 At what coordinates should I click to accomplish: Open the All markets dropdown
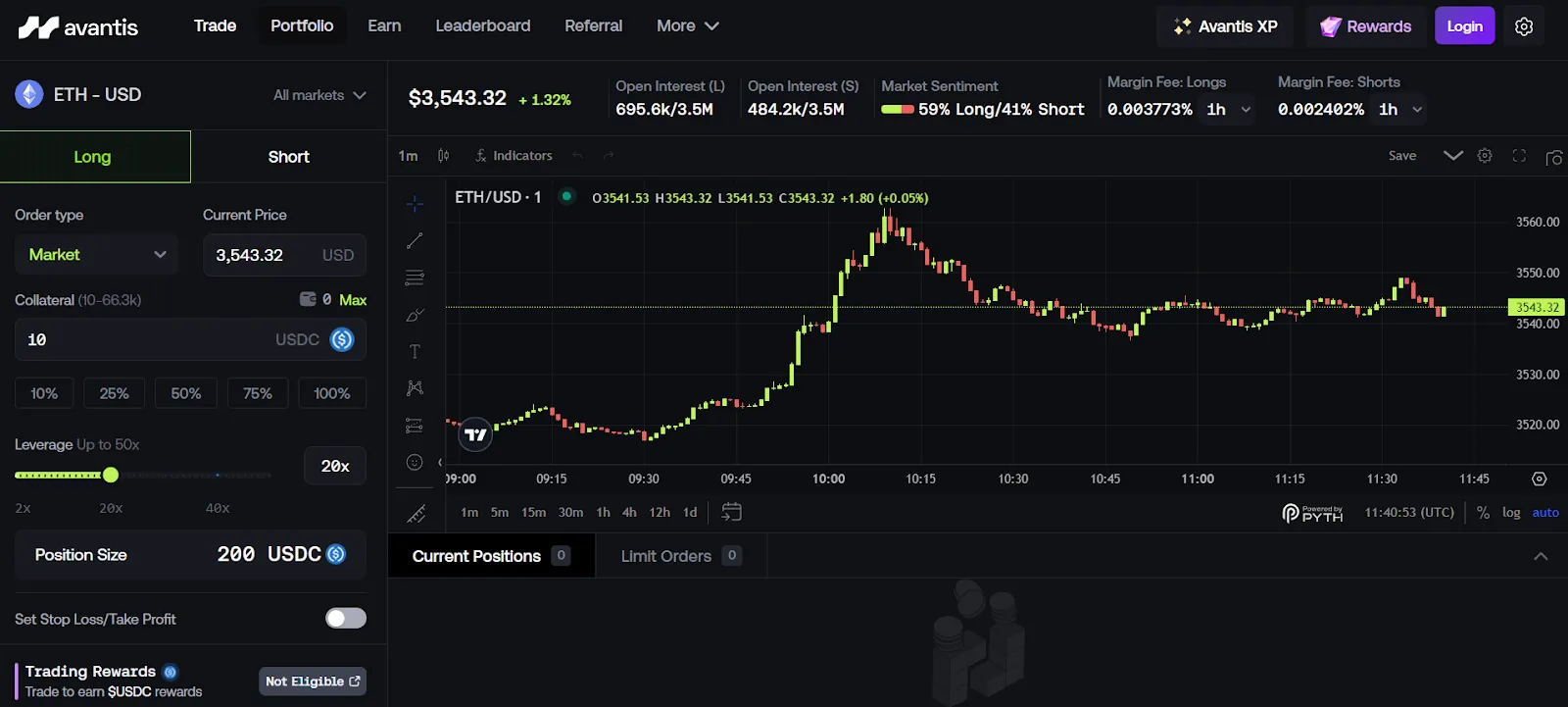click(x=319, y=95)
